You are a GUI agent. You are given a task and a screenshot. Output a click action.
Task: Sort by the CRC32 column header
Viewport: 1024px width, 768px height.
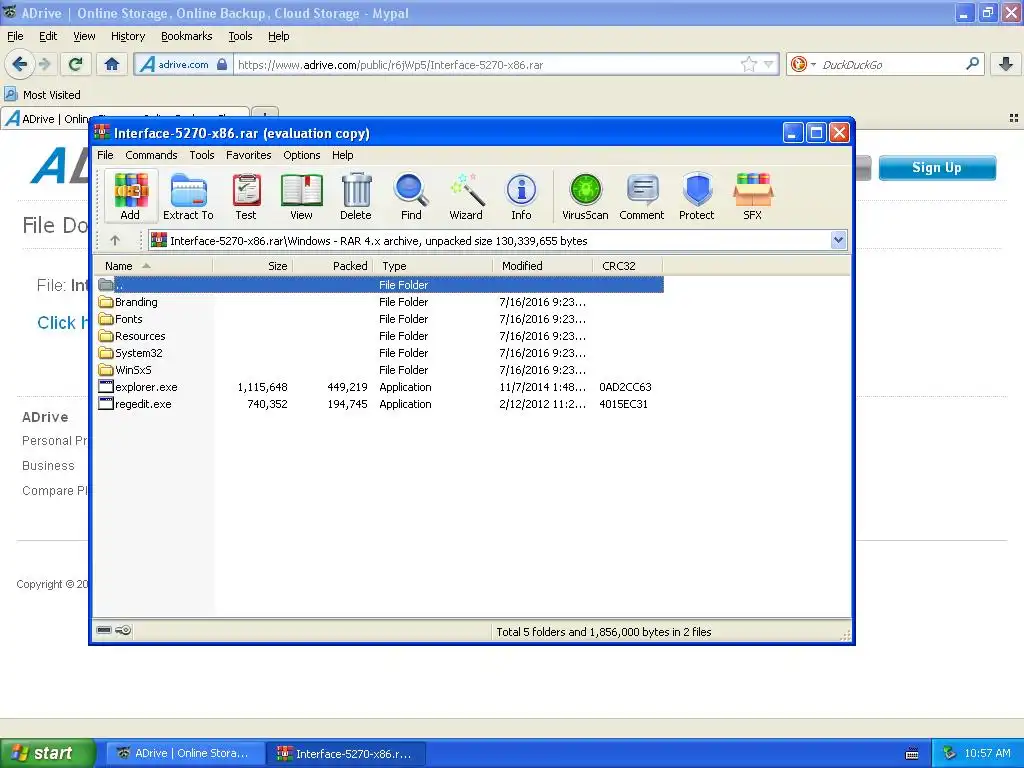(628, 266)
